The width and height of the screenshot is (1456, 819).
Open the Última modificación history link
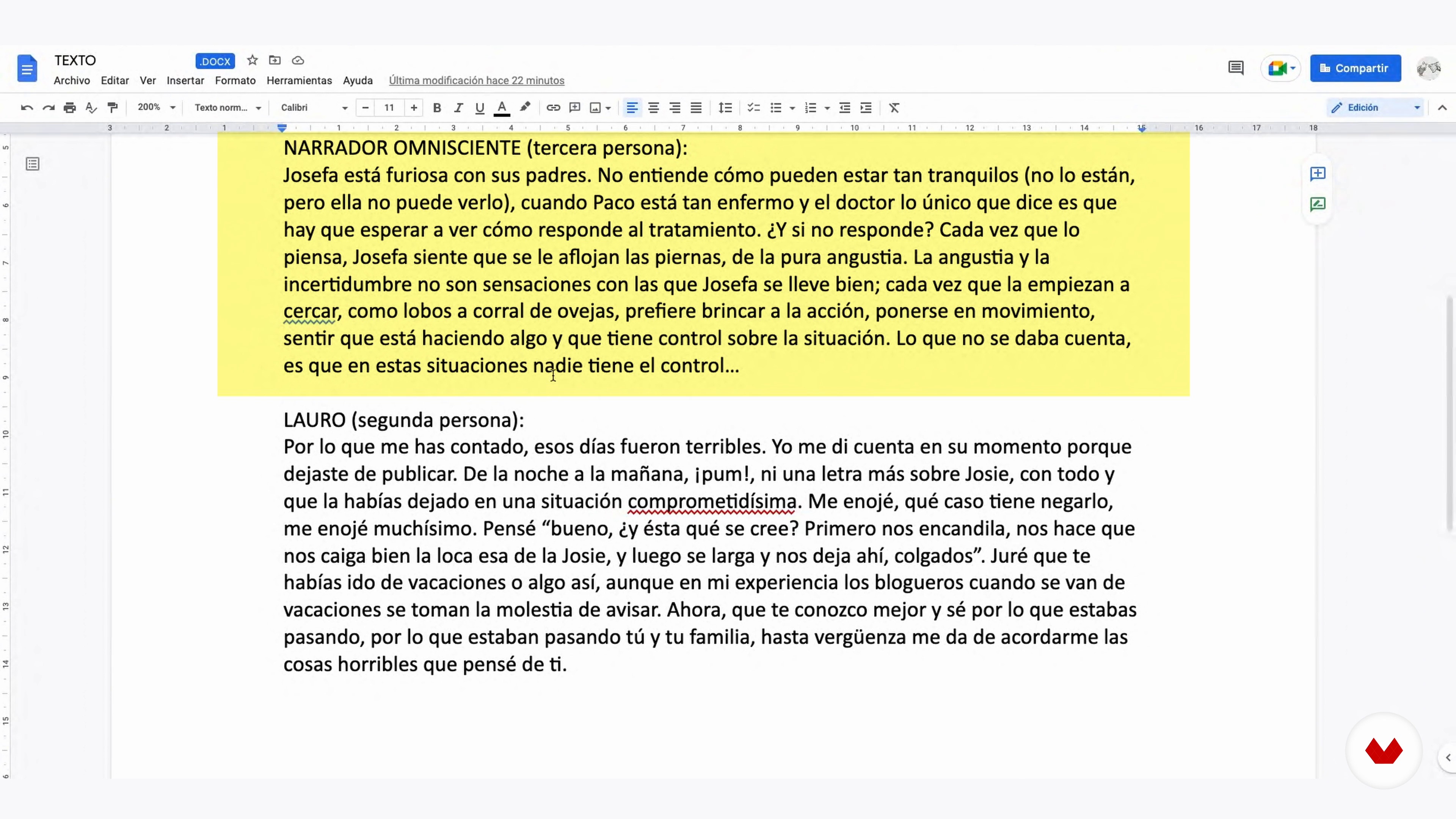pyautogui.click(x=477, y=80)
